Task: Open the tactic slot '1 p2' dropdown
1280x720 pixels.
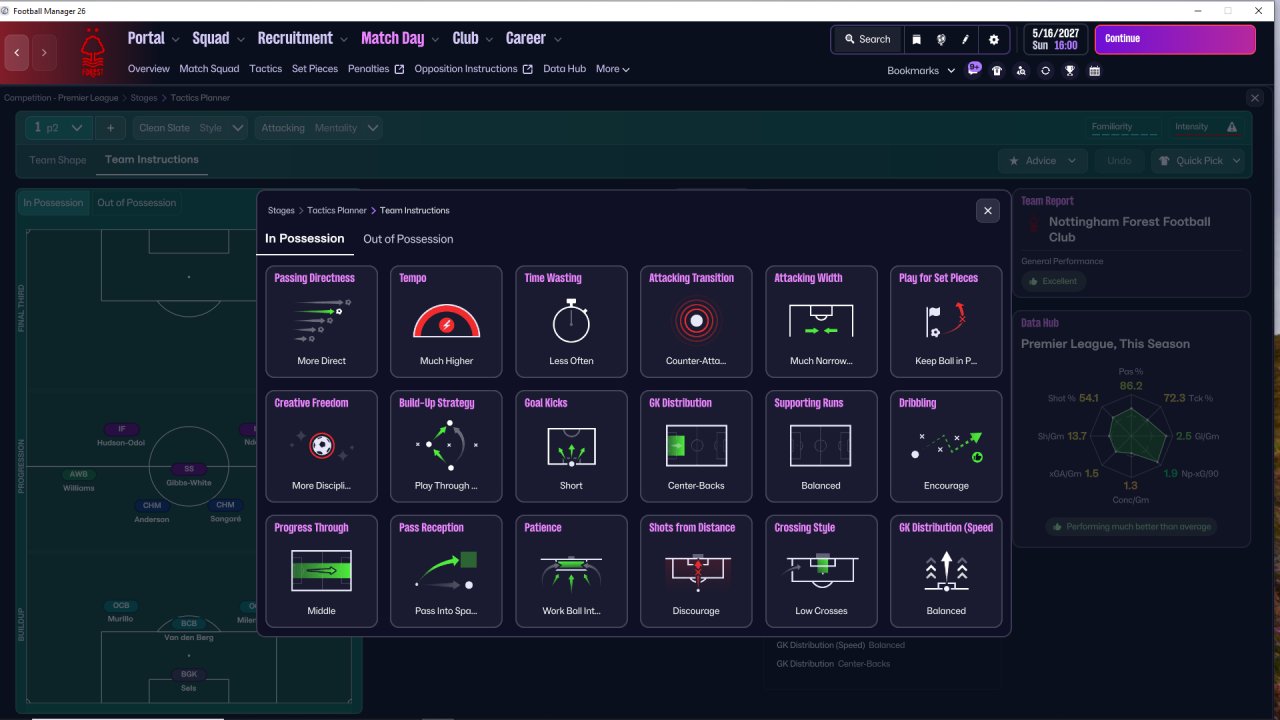Action: tap(59, 128)
